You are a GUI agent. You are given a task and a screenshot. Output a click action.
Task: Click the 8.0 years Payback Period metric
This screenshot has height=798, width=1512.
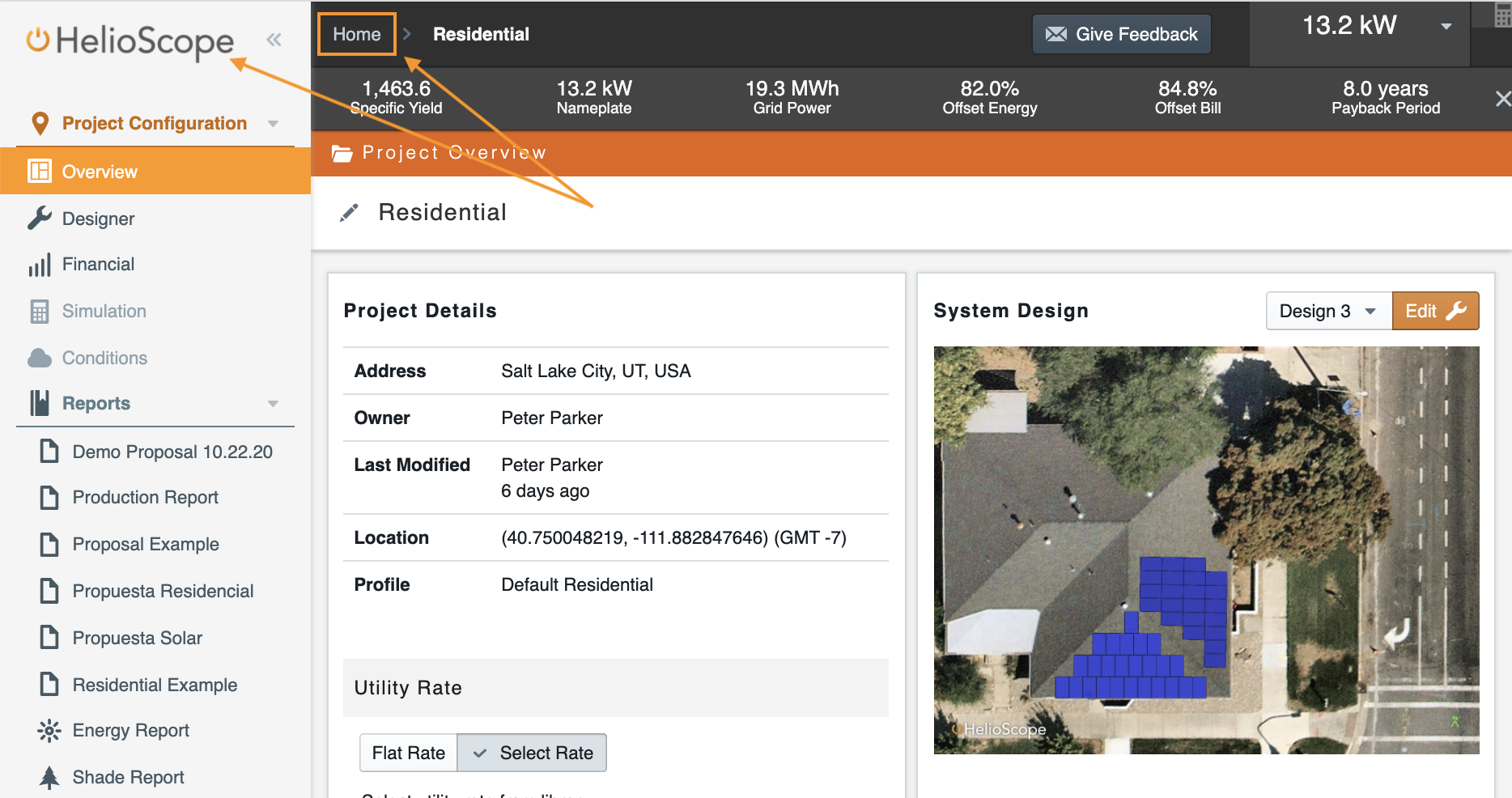point(1386,97)
